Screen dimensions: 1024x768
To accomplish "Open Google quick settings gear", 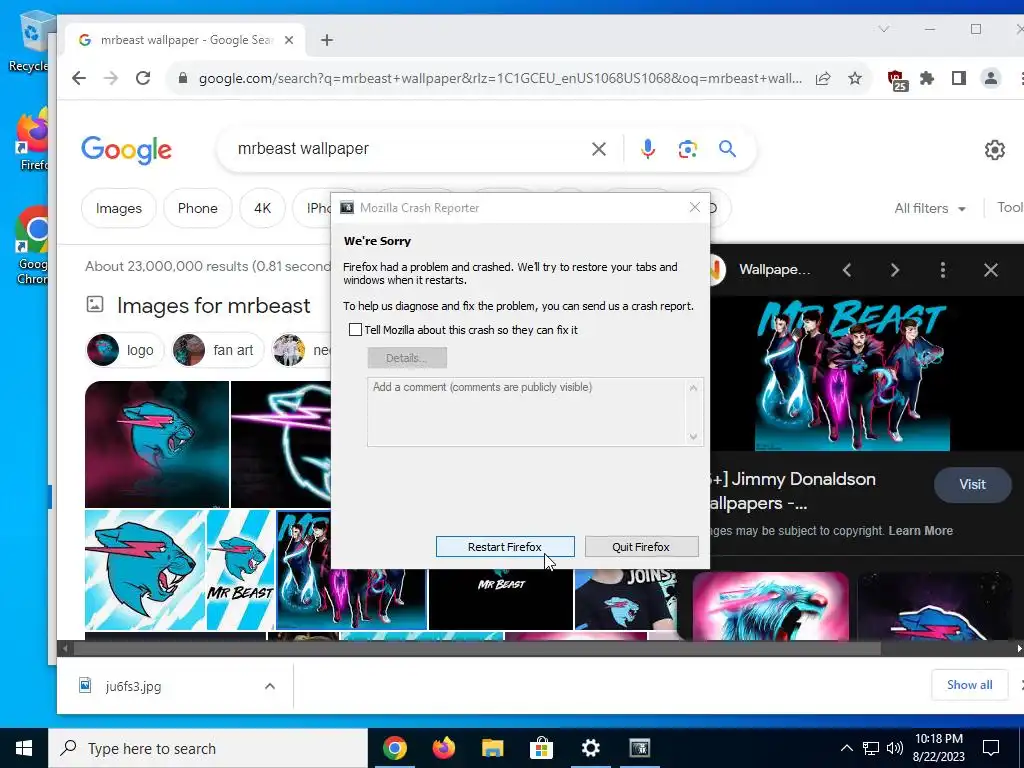I will [x=995, y=150].
